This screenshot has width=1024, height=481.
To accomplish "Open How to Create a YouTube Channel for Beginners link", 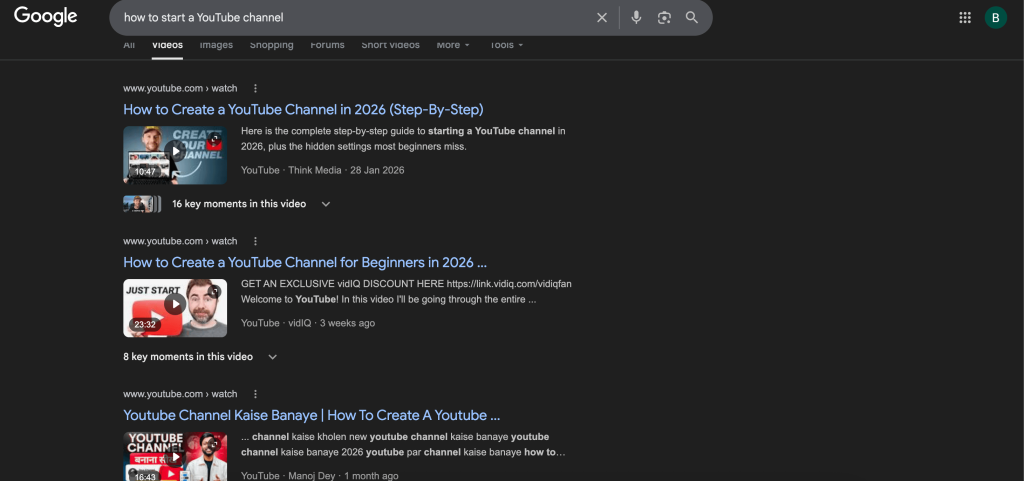I will point(305,262).
